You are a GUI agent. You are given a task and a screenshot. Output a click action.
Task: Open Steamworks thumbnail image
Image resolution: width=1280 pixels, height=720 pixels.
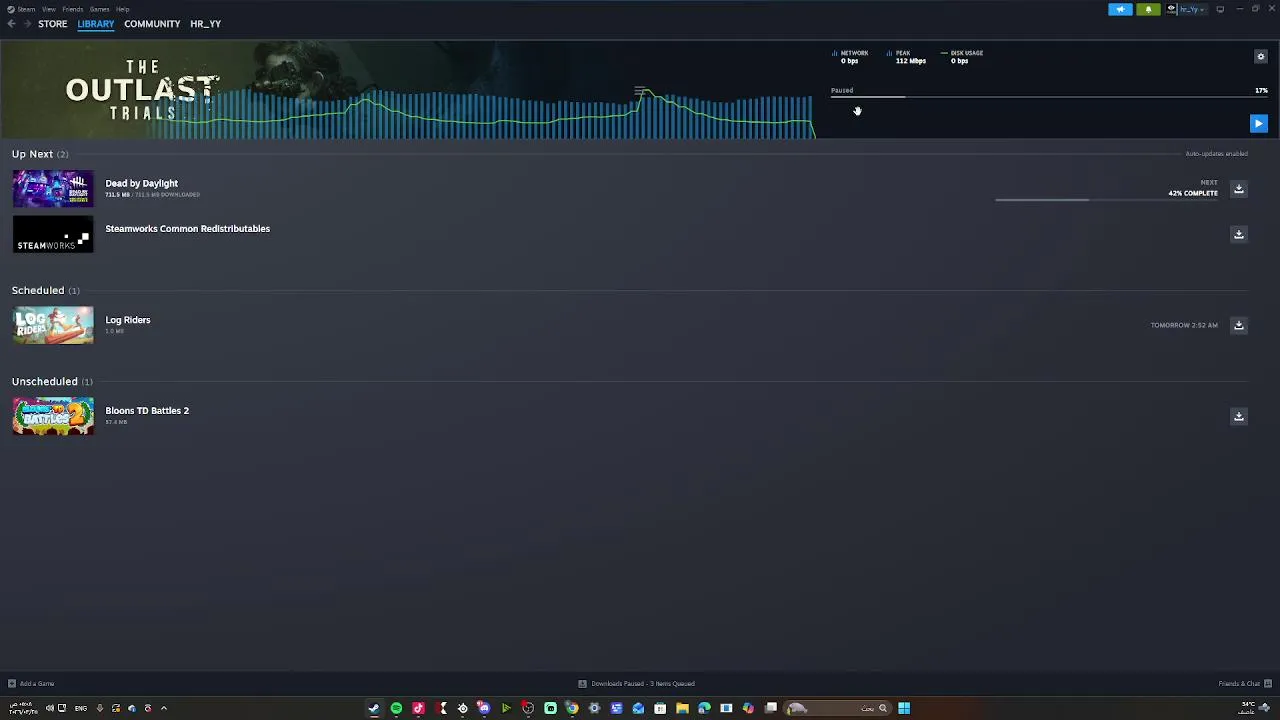[x=53, y=234]
